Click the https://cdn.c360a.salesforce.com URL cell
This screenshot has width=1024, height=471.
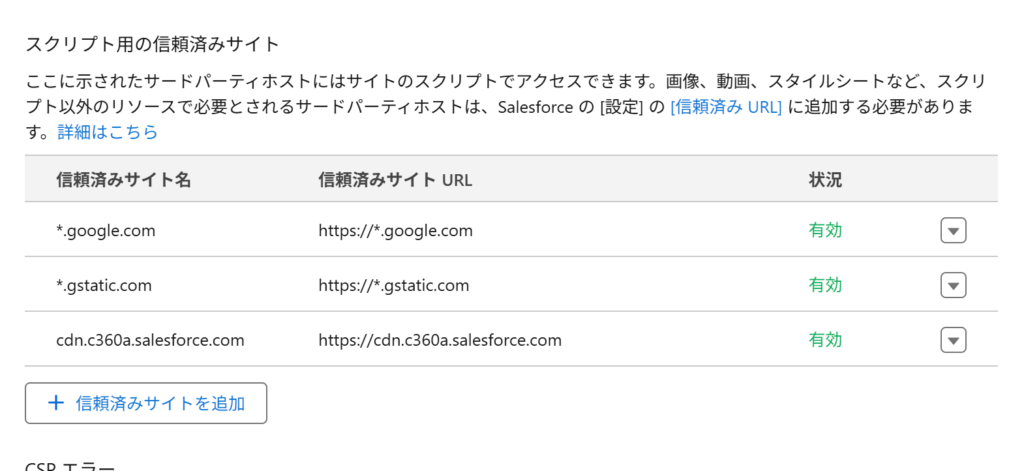[440, 340]
